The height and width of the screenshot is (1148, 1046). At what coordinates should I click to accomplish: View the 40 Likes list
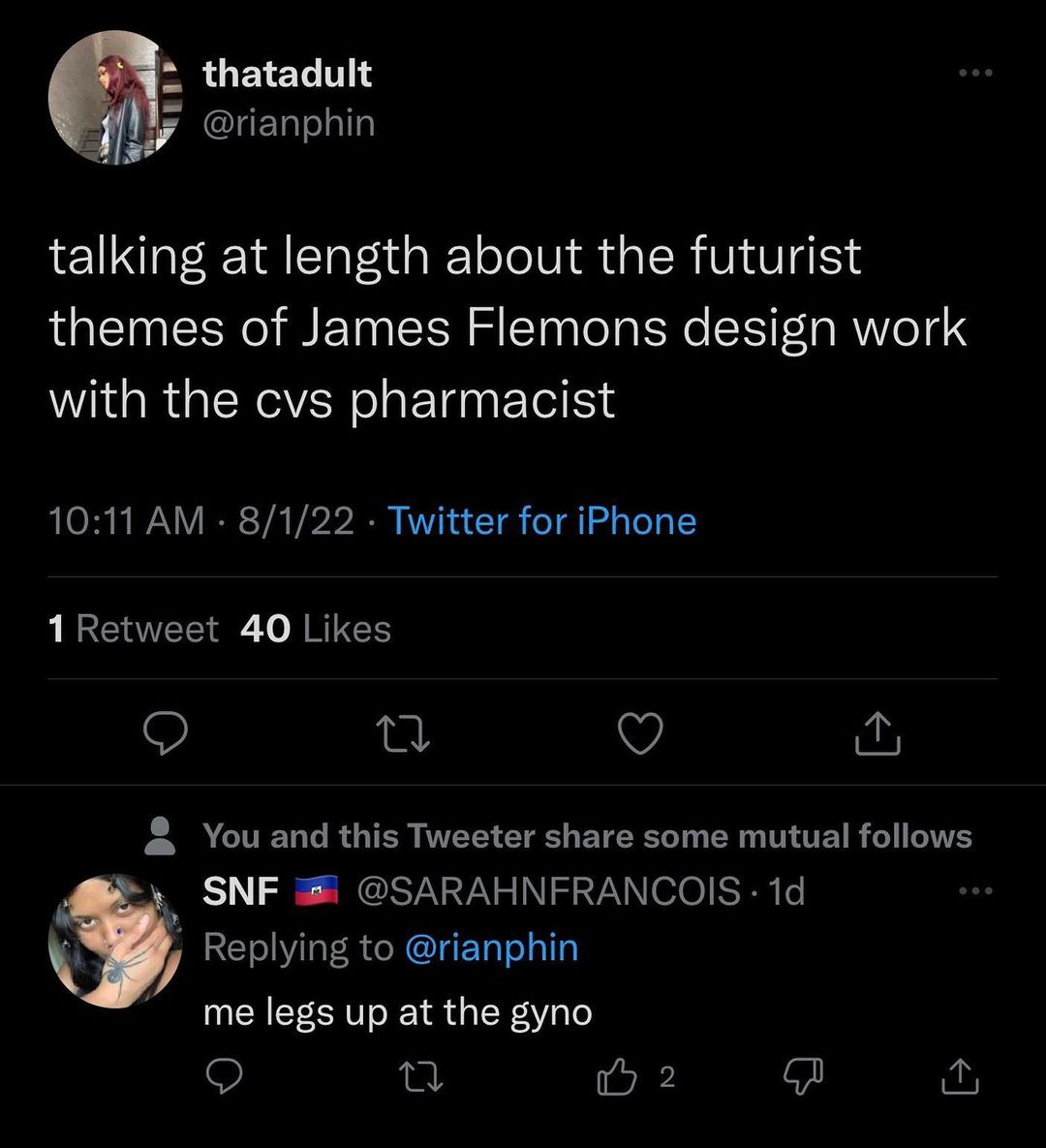coord(316,630)
